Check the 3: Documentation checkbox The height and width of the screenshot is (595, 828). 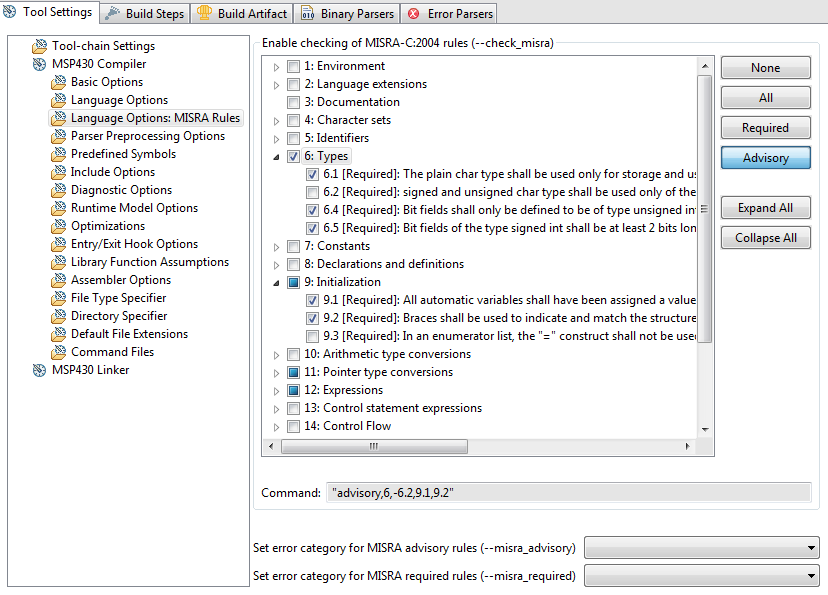pyautogui.click(x=293, y=102)
